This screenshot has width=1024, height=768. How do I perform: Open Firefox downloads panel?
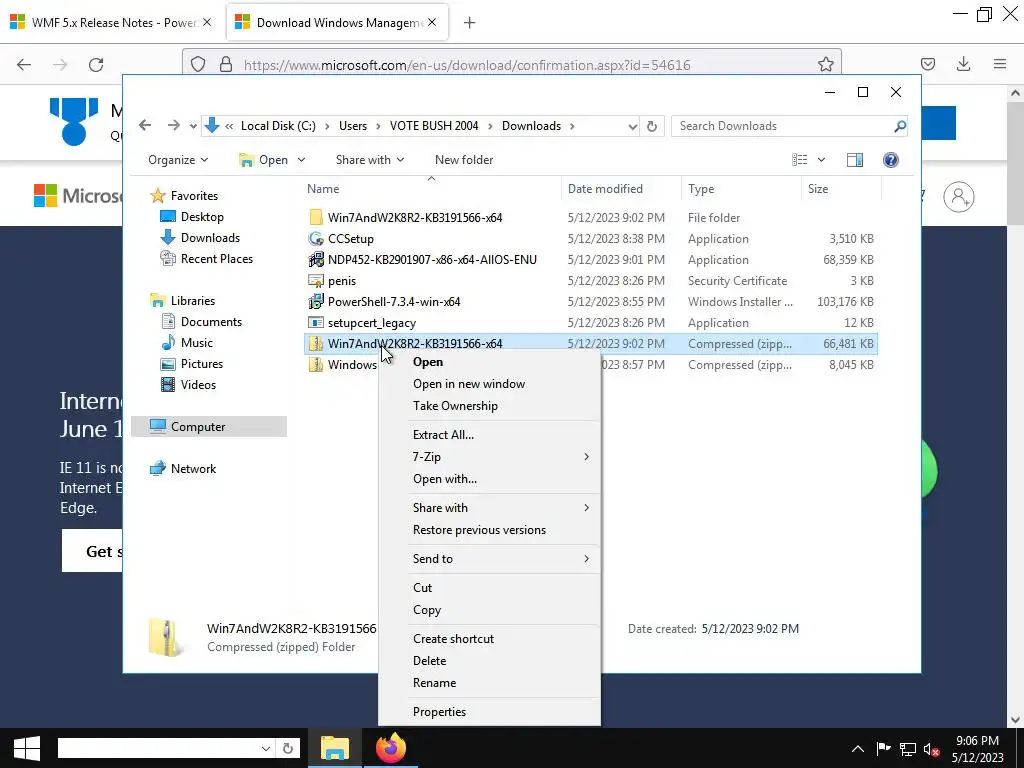pos(963,64)
